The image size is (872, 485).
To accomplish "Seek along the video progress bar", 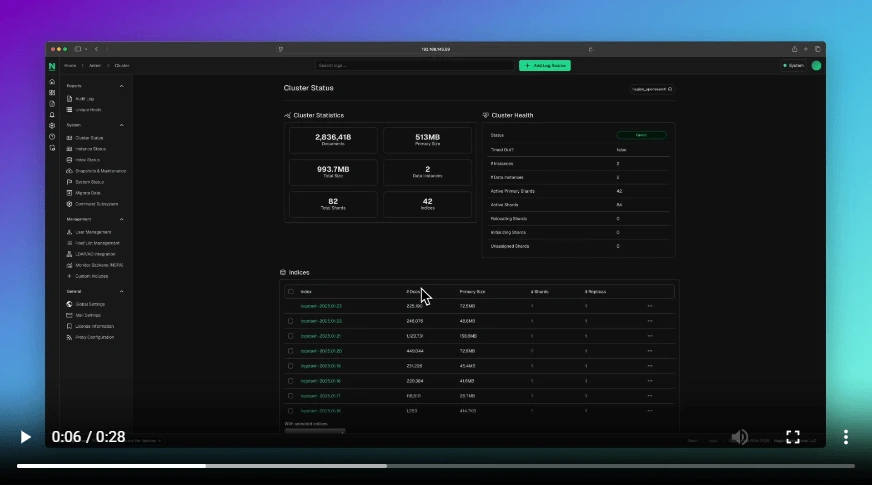I will point(435,466).
